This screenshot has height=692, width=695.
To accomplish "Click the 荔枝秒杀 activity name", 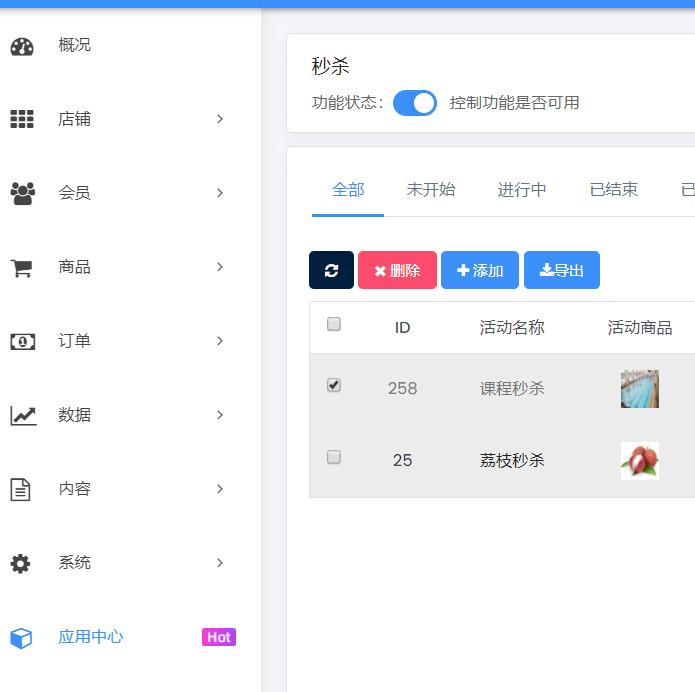I will coord(512,460).
